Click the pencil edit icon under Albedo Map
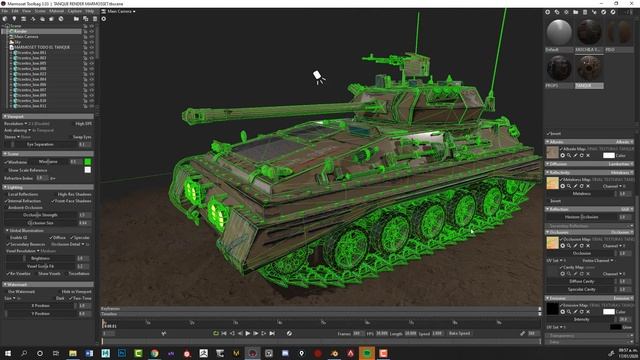Image resolution: width=640 pixels, height=360 pixels. point(576,156)
